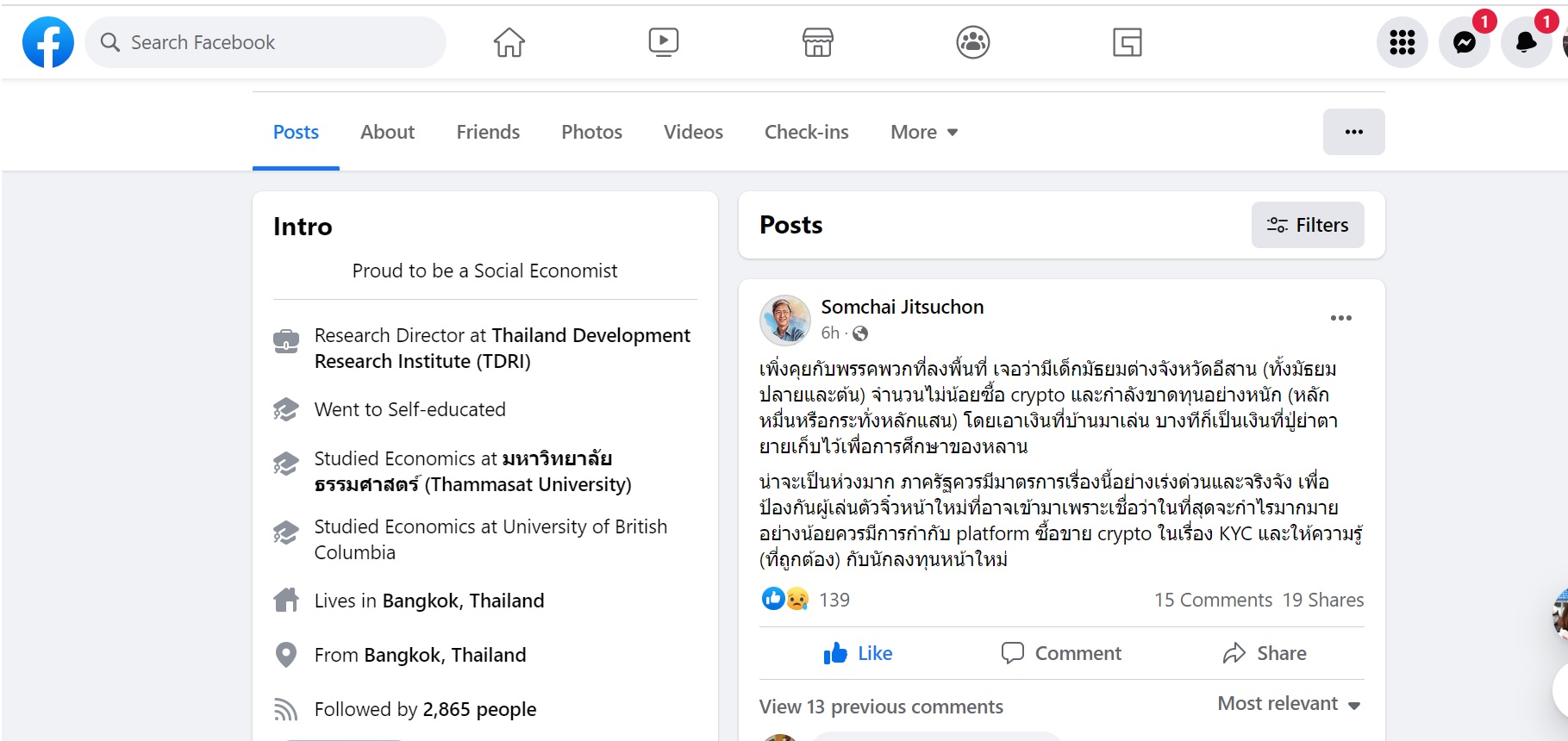Open Somchai Jitsuchon's profile picture thumbnail

coord(784,320)
